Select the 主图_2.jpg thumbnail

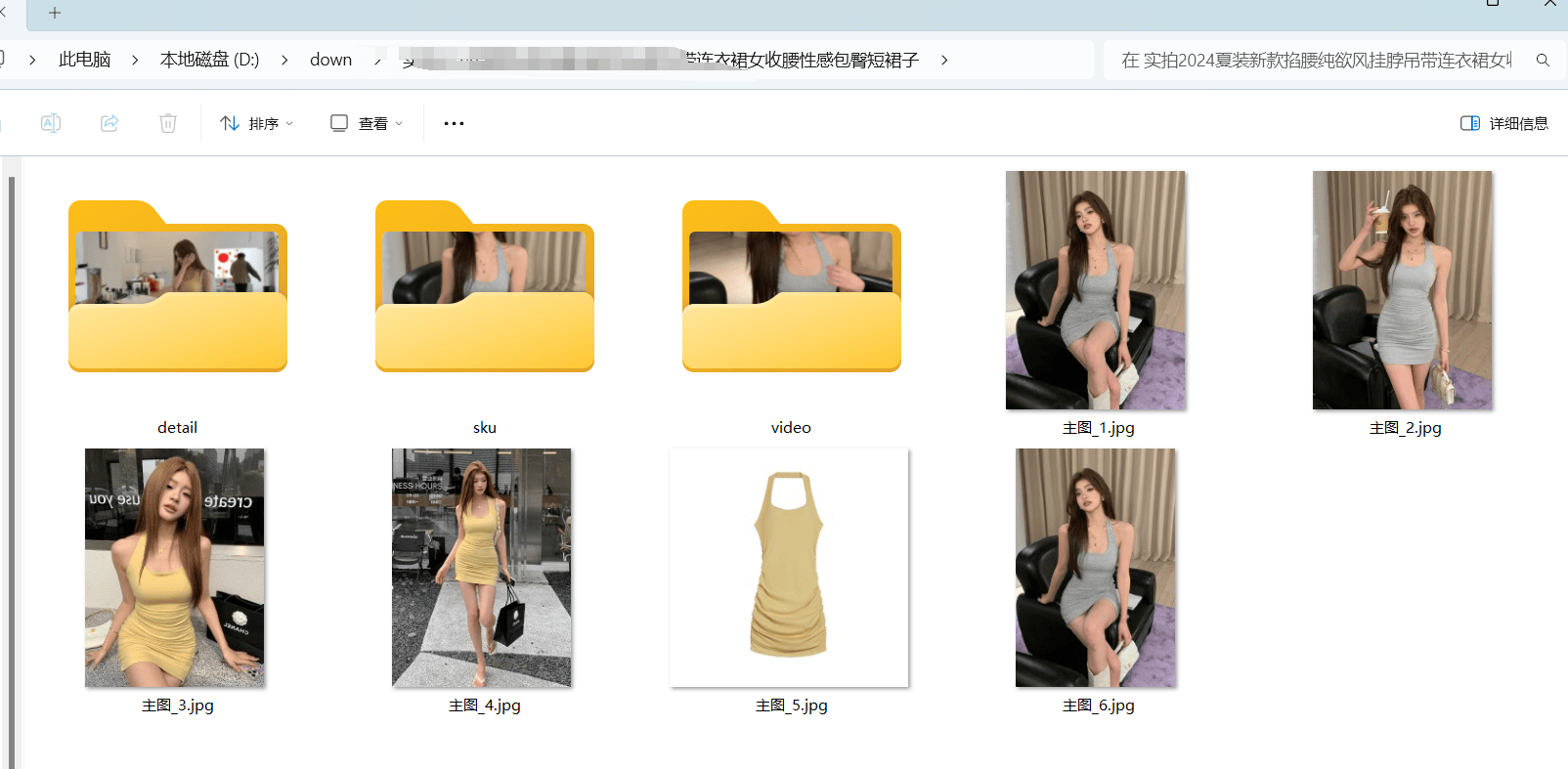point(1403,290)
